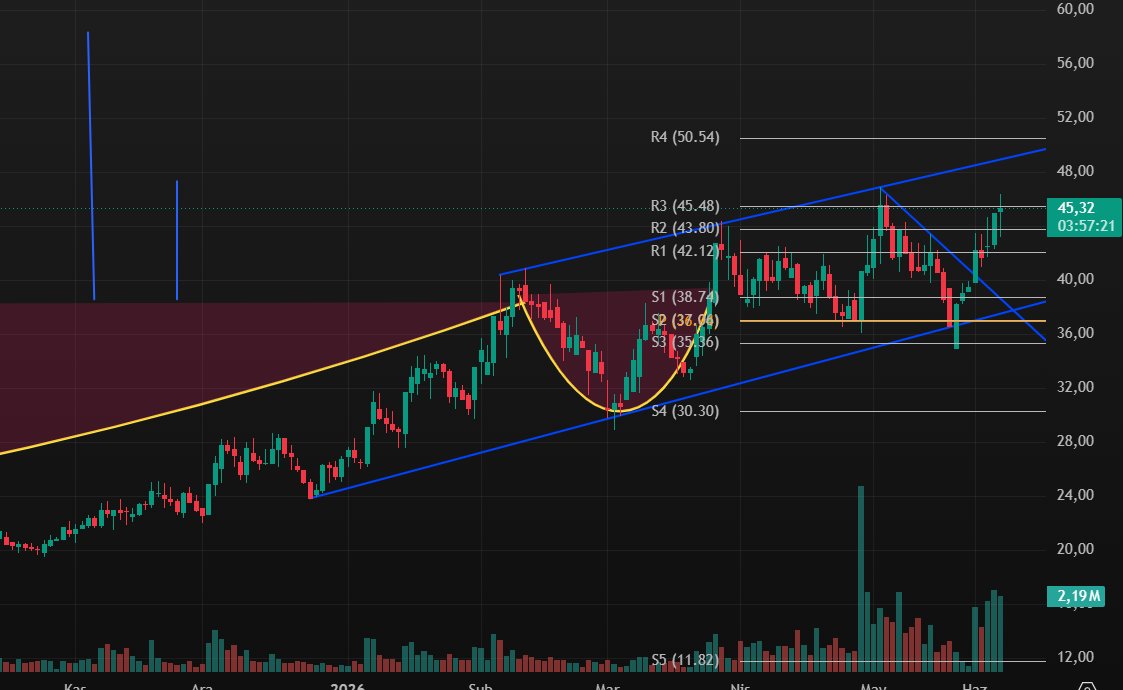
Task: Click the current price tag 45,32
Action: (1076, 208)
